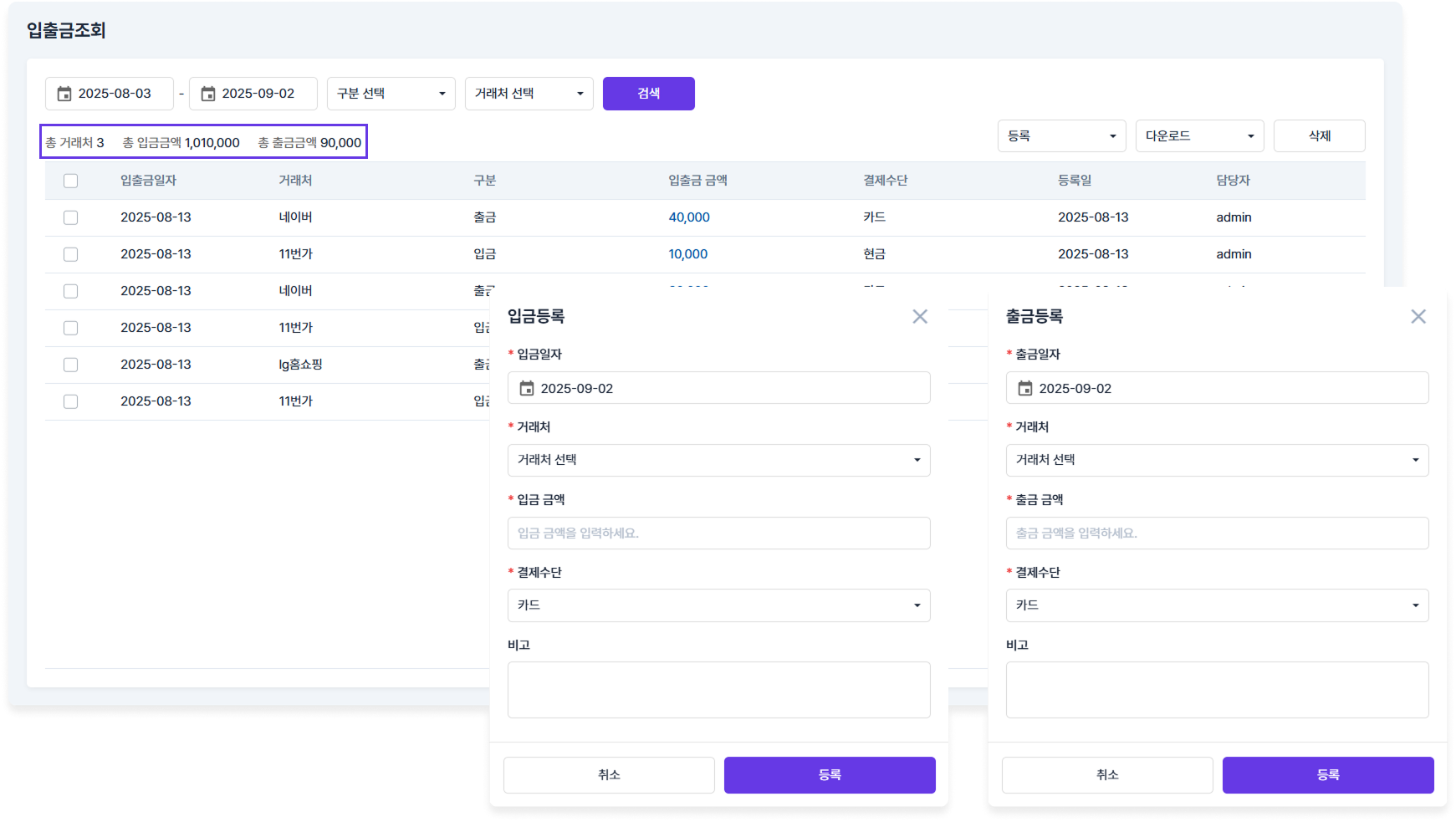The height and width of the screenshot is (822, 1456).
Task: Click calendar icon in 입금일자 field
Action: (527, 388)
